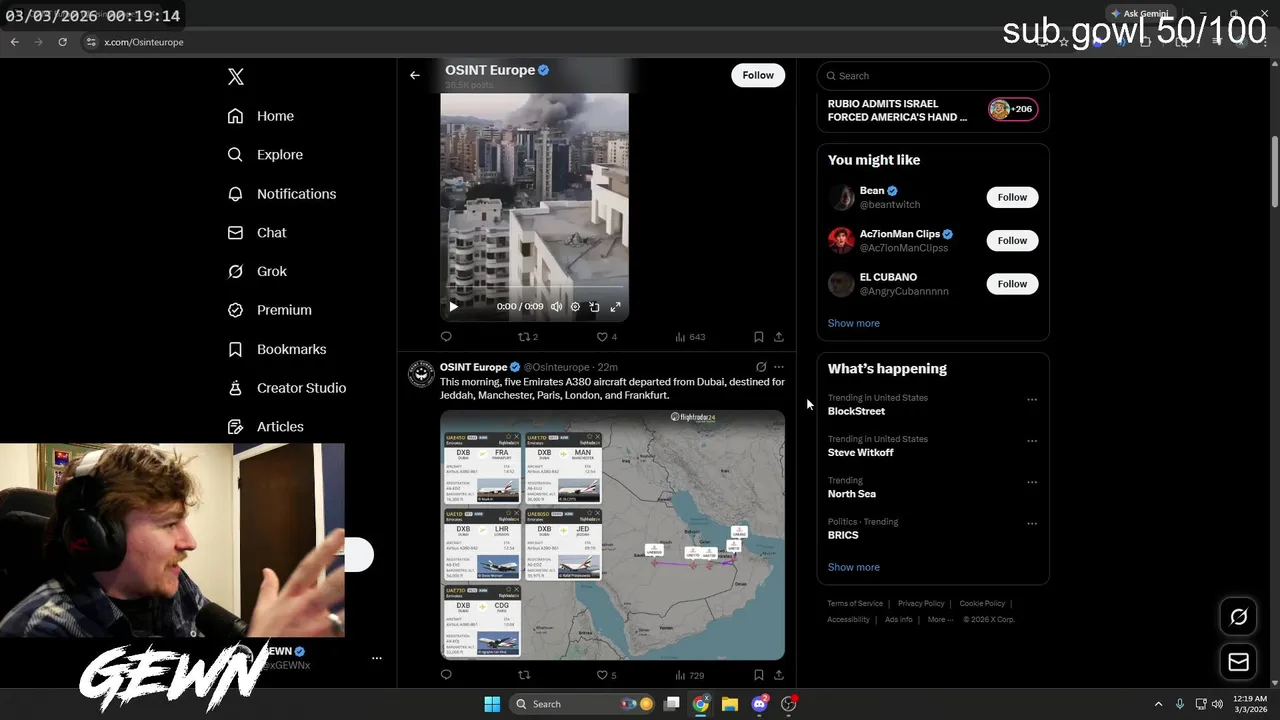Open options for the BRICS trend
The width and height of the screenshot is (1280, 720).
1032,523
